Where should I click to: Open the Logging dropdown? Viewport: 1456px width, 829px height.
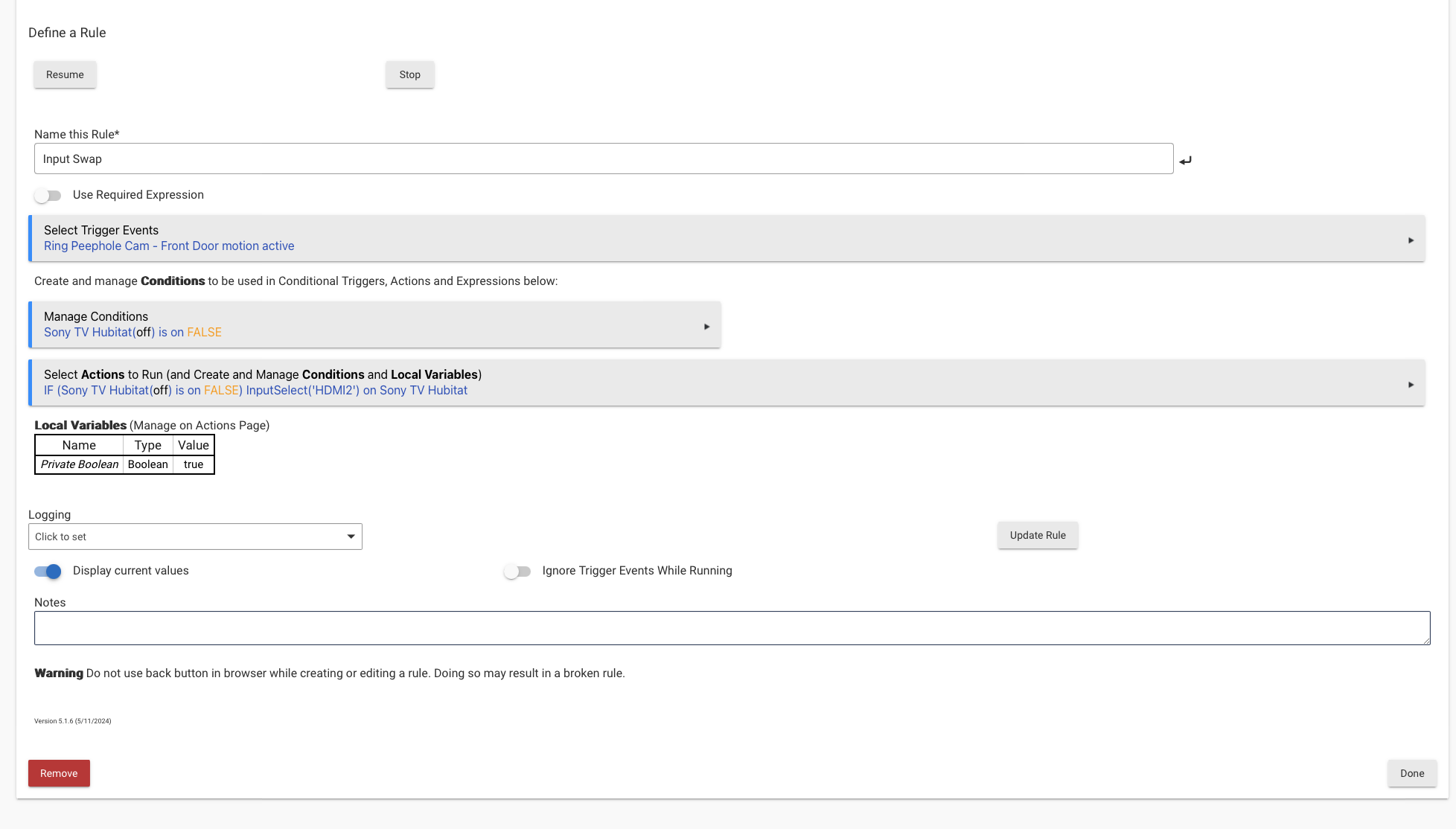(195, 537)
